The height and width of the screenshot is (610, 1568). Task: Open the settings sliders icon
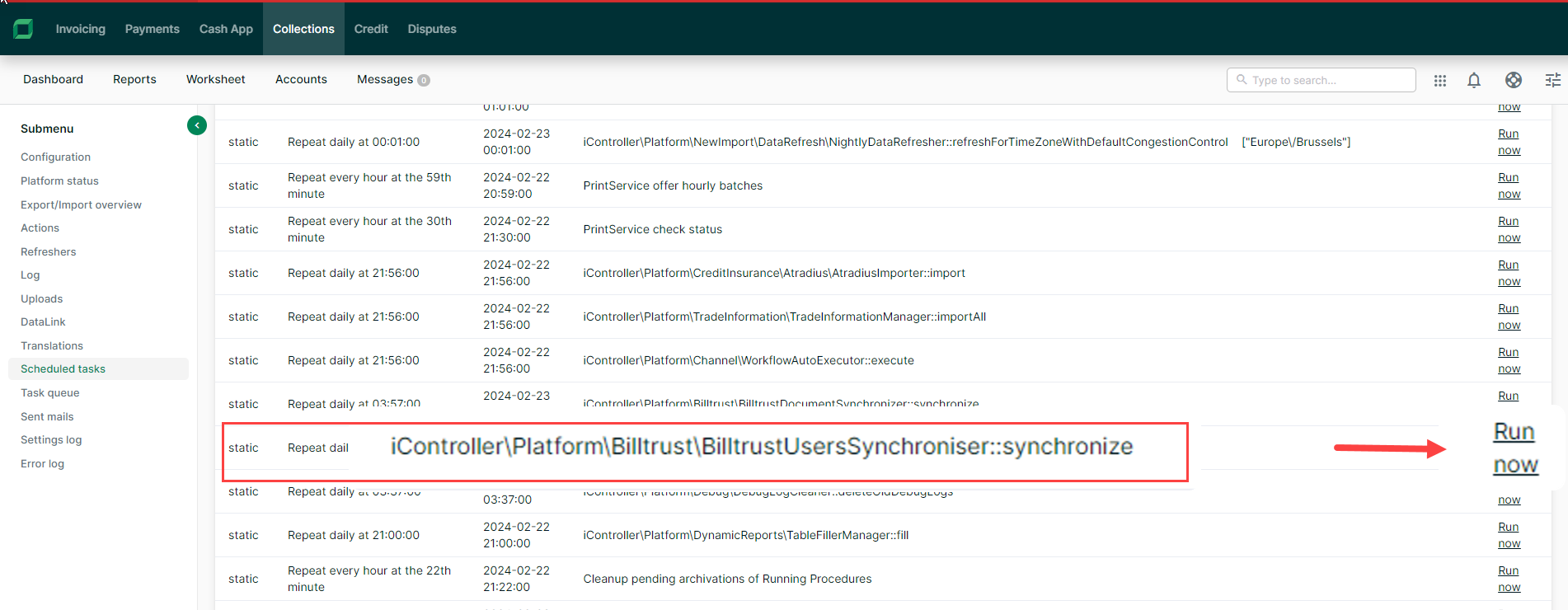[1552, 80]
